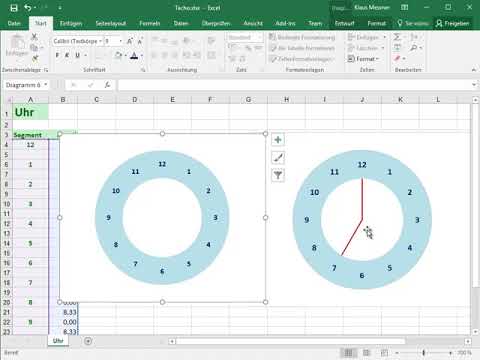
Task: Click the lightbulb Tell Me icon
Action: pos(400,23)
